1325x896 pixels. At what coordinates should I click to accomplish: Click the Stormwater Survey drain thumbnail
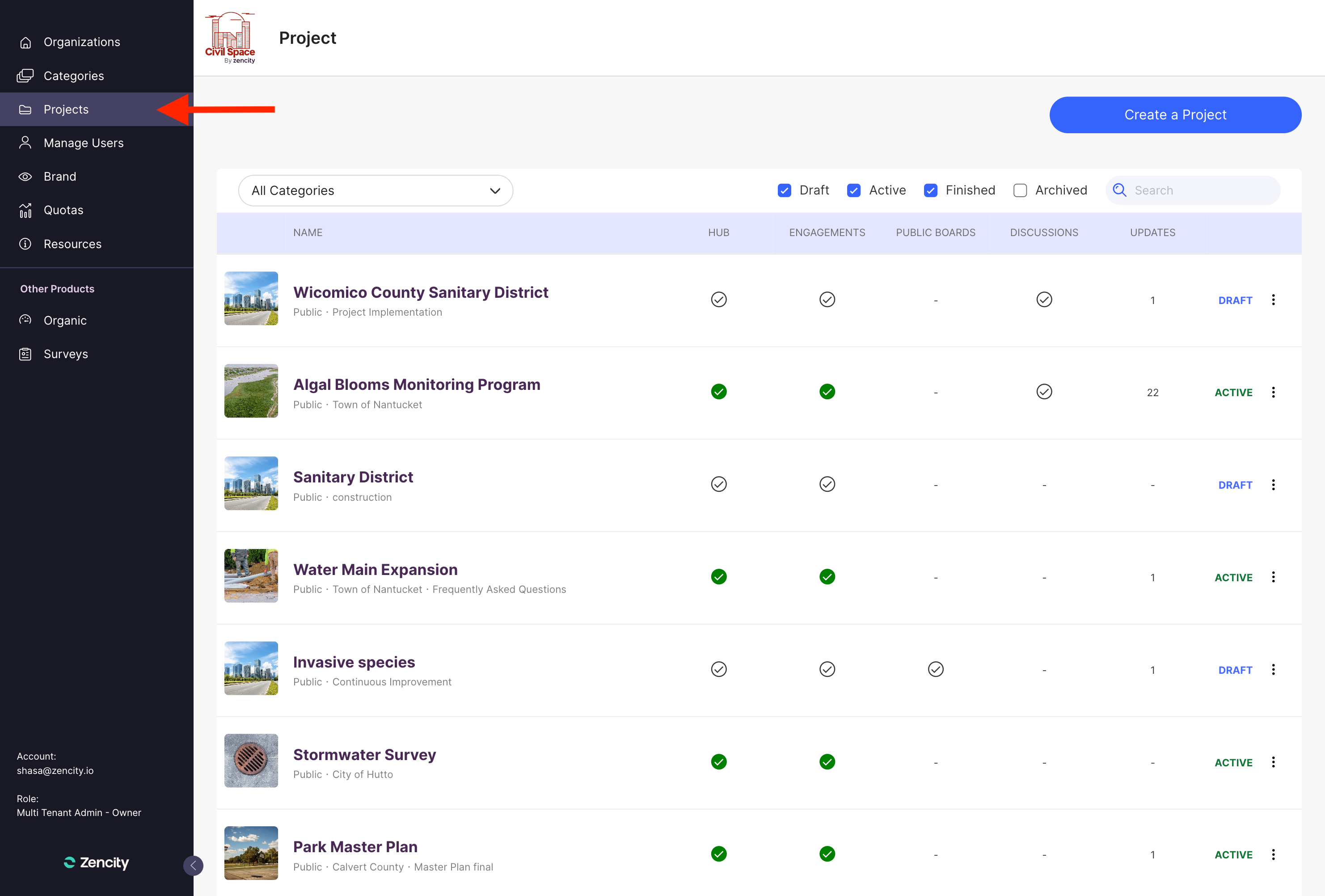click(251, 760)
